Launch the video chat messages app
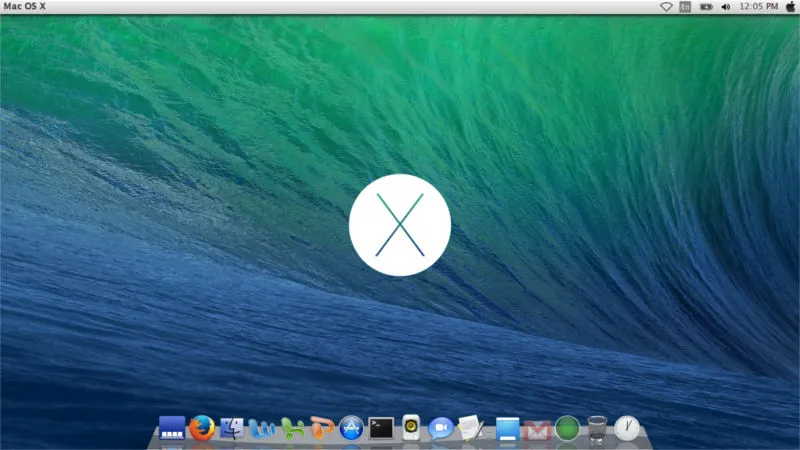800x450 pixels. 440,428
